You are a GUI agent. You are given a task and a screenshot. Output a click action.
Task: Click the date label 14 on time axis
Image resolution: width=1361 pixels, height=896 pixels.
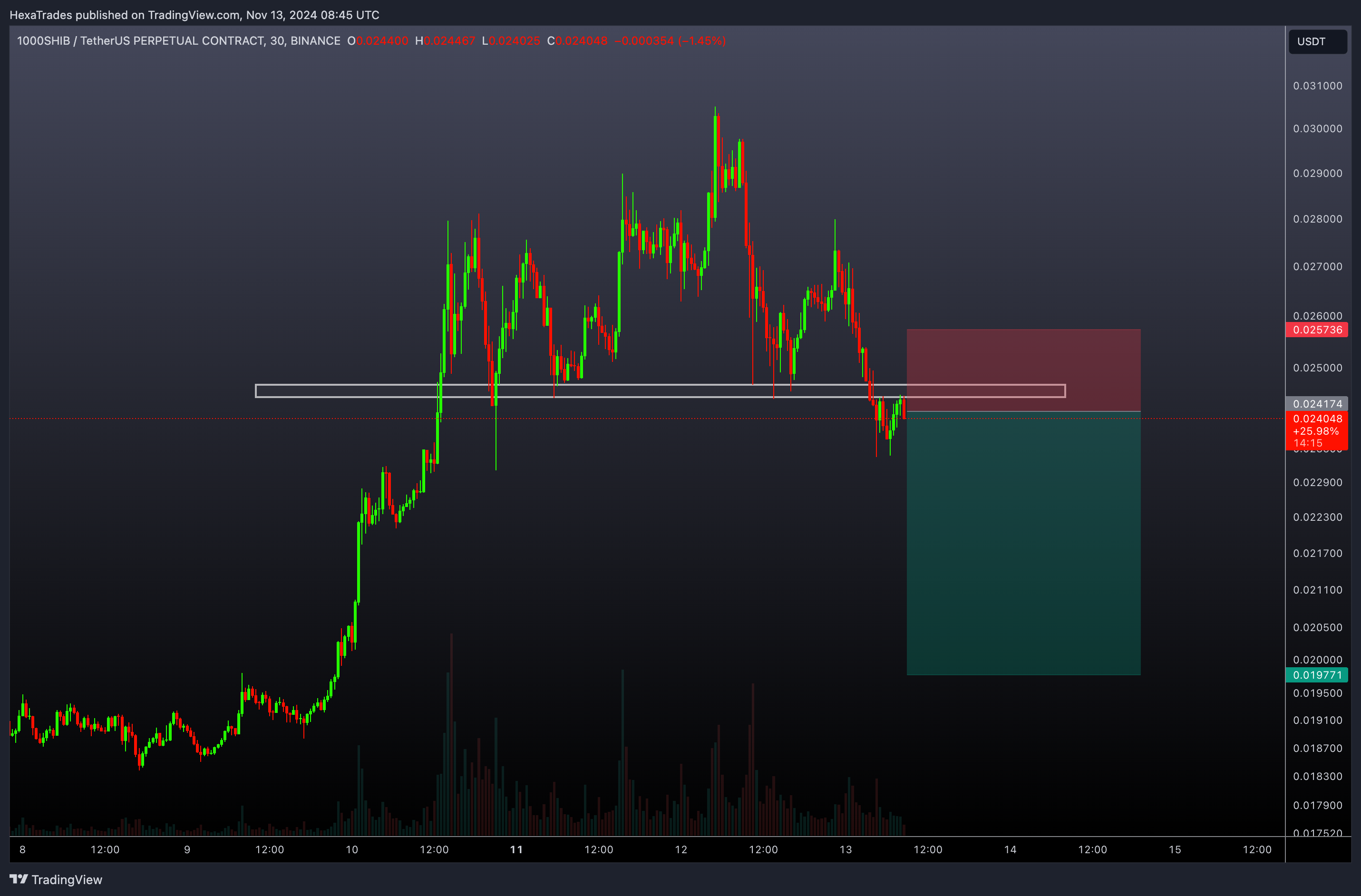(x=1011, y=850)
